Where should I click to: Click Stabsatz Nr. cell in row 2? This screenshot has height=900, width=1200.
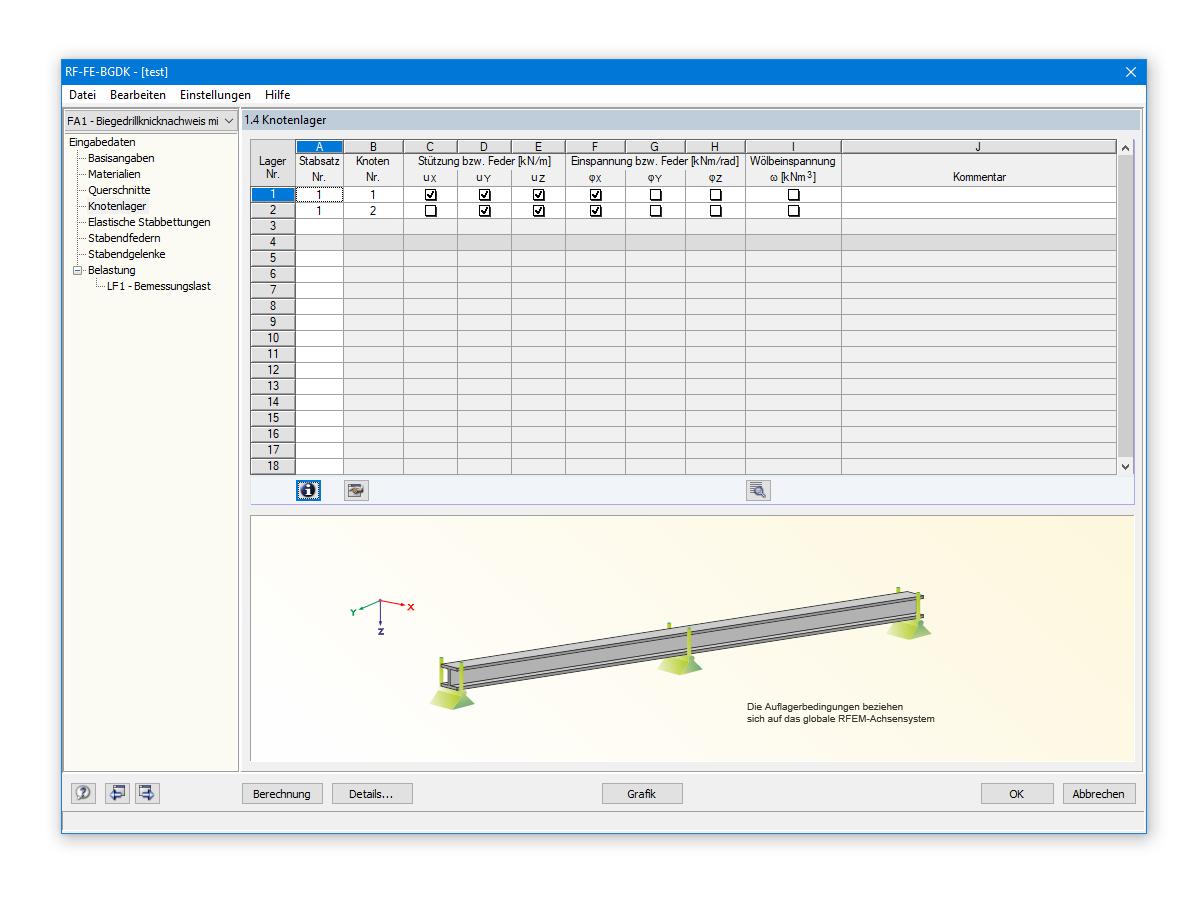tap(319, 211)
